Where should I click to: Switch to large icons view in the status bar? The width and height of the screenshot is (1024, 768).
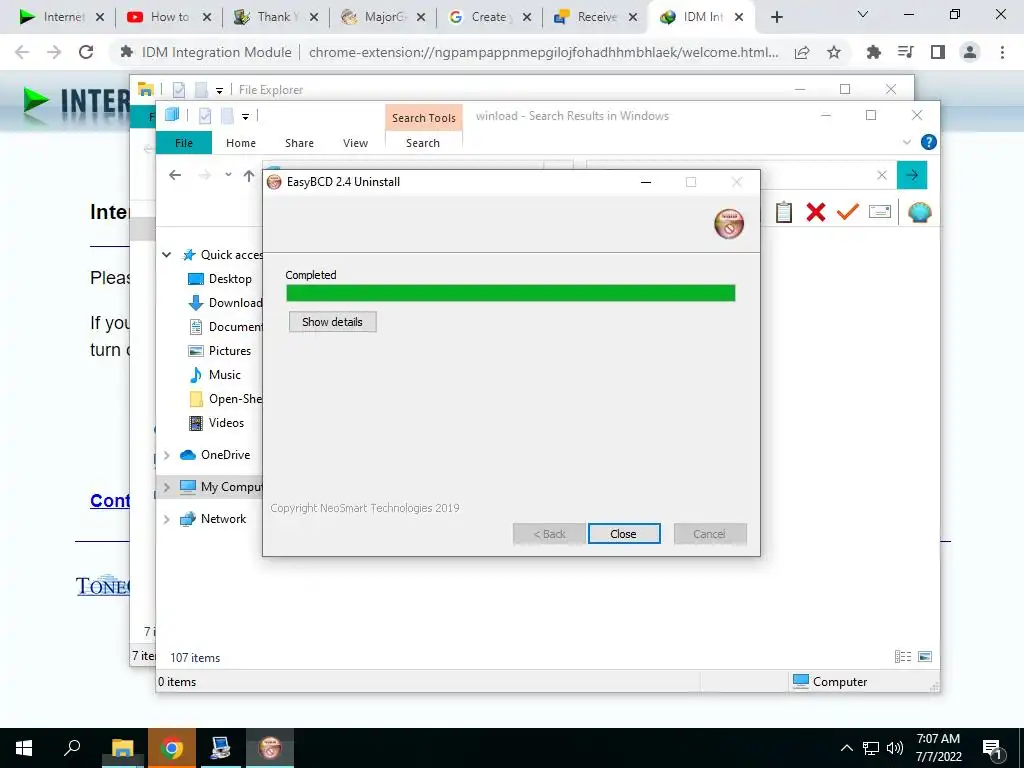(x=925, y=657)
